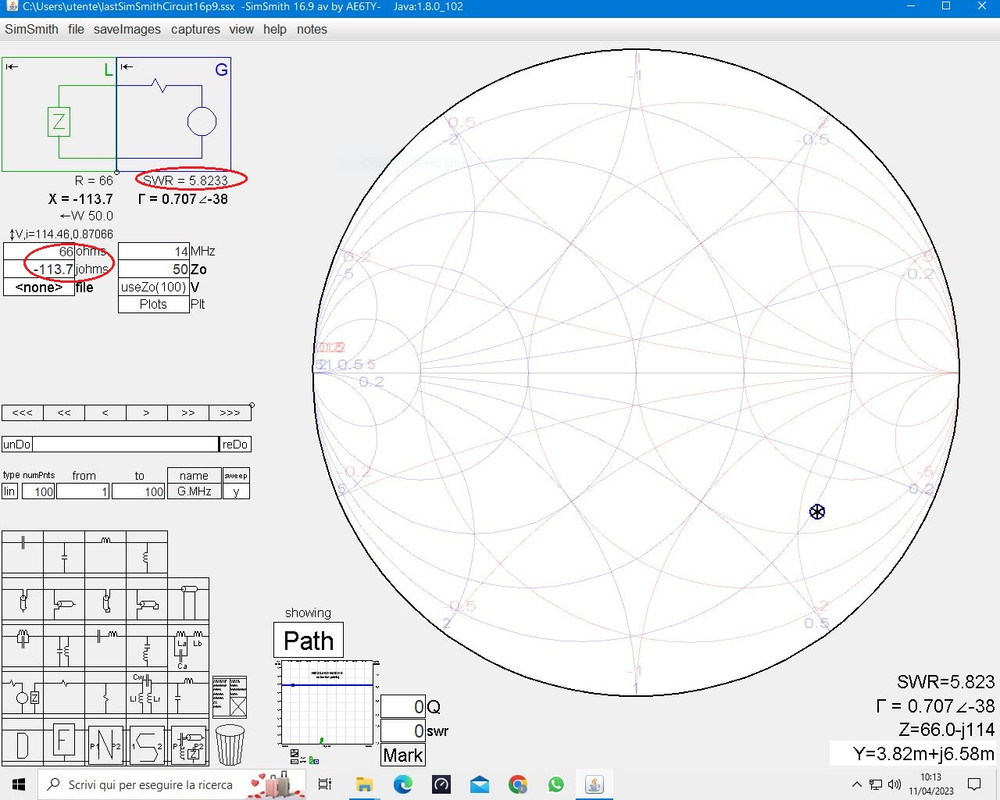This screenshot has height=800, width=1000.
Task: Pick the shunt open stub component
Action: 23,600
